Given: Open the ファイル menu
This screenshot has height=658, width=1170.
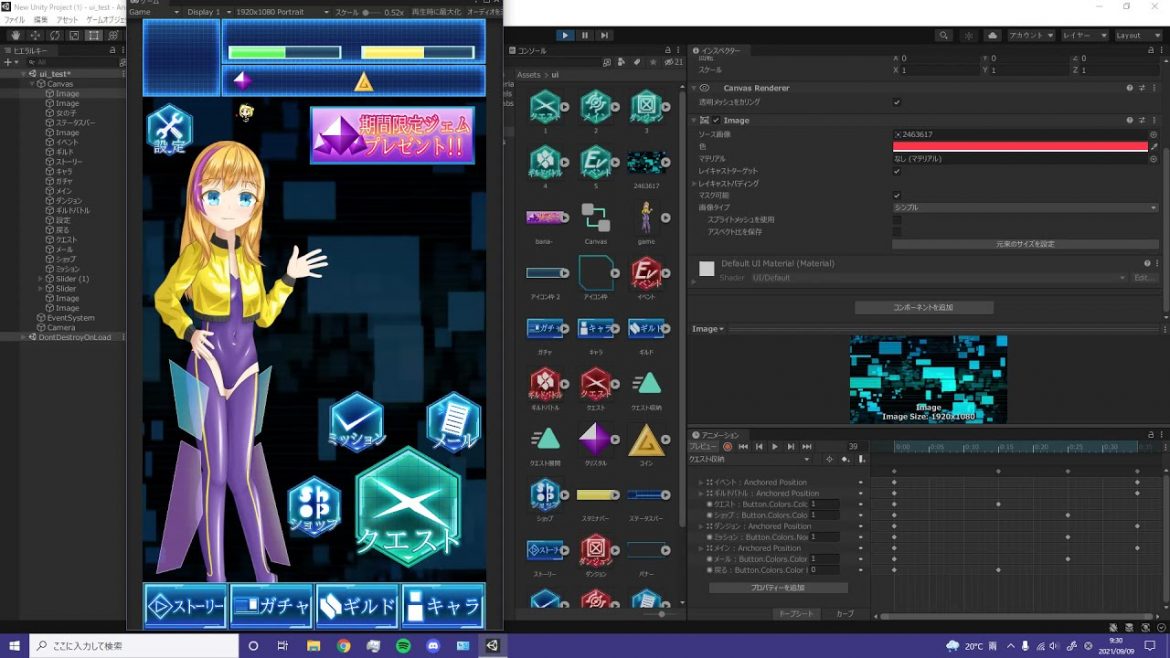Looking at the screenshot, I should [15, 20].
